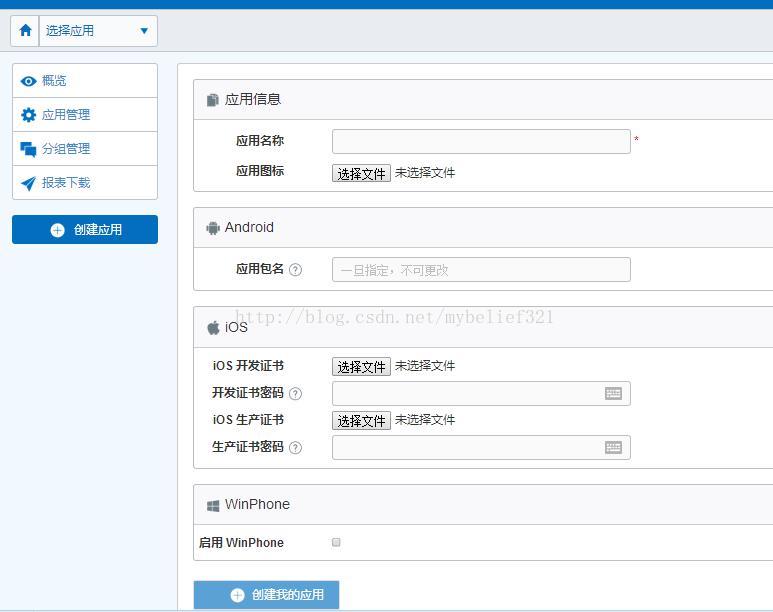
Task: Enable the 启用 WinPhone checkbox
Action: [336, 542]
